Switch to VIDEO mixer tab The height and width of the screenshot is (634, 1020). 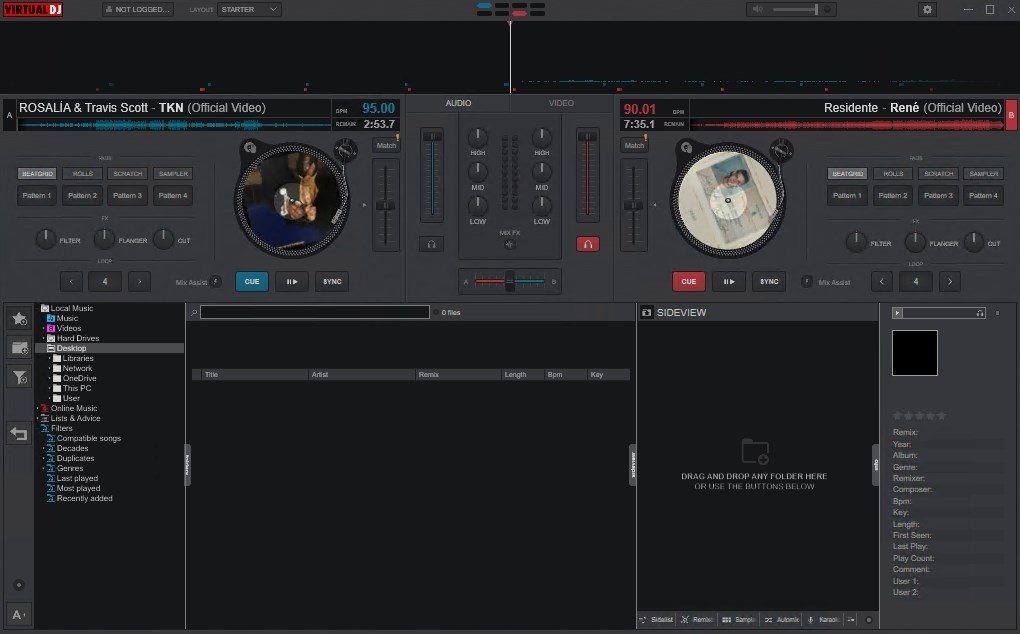(x=561, y=103)
